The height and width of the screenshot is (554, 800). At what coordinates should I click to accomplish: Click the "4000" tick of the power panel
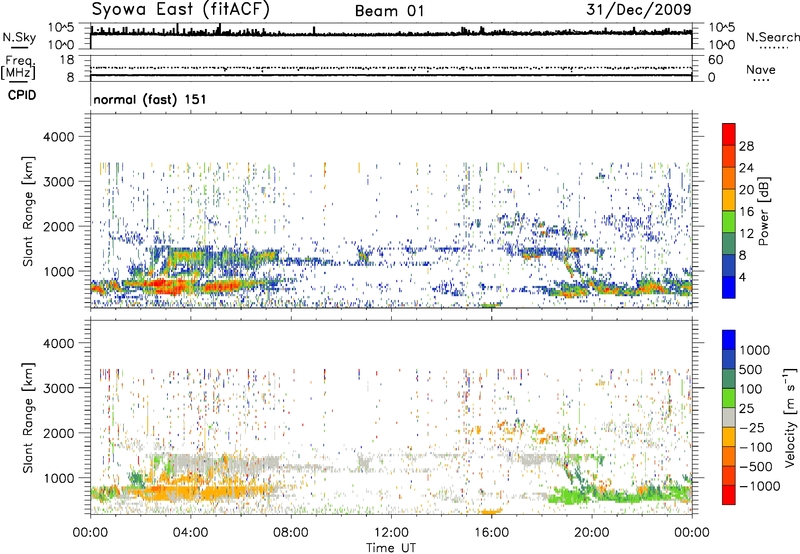coord(59,137)
